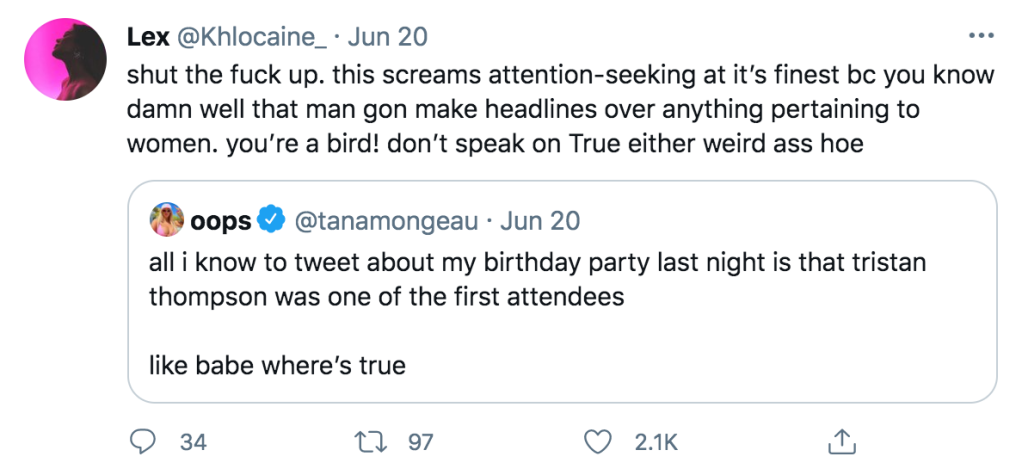Viewport: 1022px width, 475px height.
Task: Click the 2.1K likes count
Action: (658, 441)
